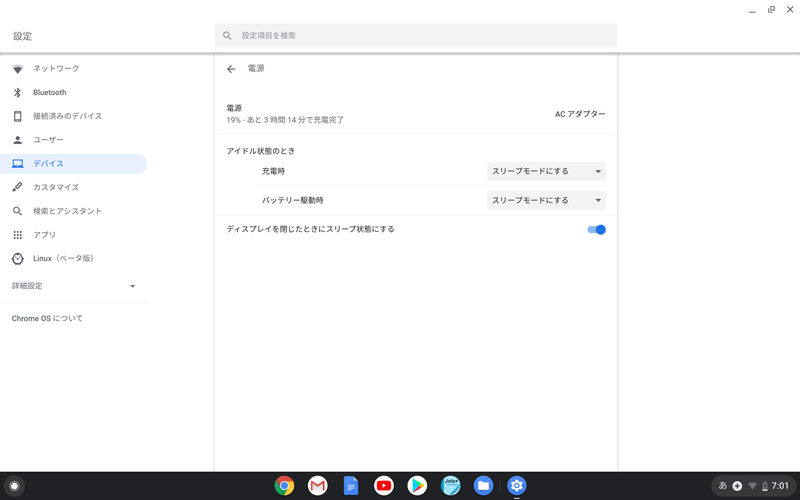
Task: Open Gmail from the shelf
Action: click(x=317, y=486)
